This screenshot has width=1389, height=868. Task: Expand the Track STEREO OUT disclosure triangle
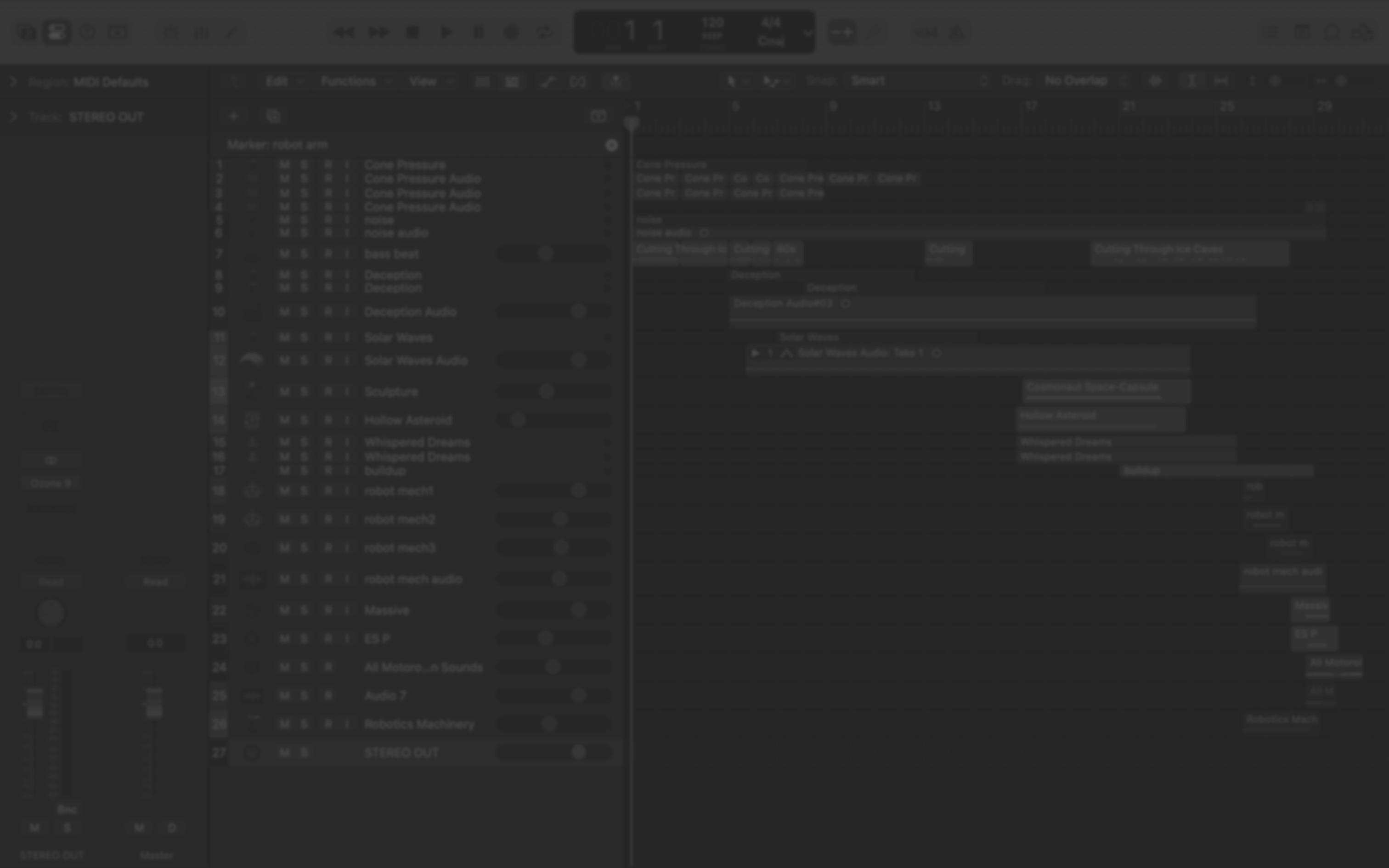coord(13,117)
